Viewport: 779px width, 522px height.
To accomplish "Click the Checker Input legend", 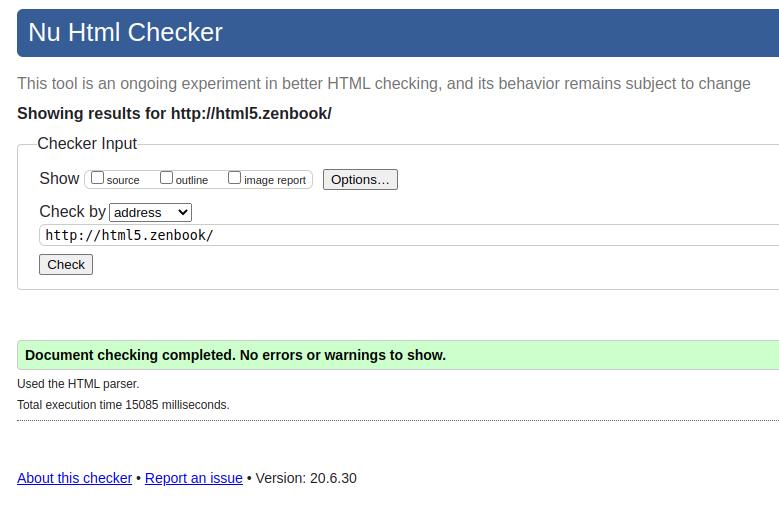I will (87, 143).
